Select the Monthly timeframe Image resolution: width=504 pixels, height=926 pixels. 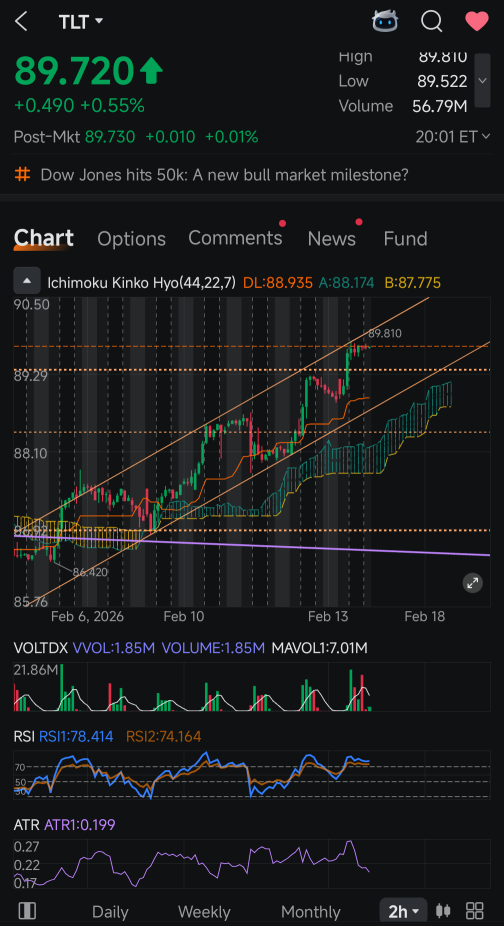311,911
